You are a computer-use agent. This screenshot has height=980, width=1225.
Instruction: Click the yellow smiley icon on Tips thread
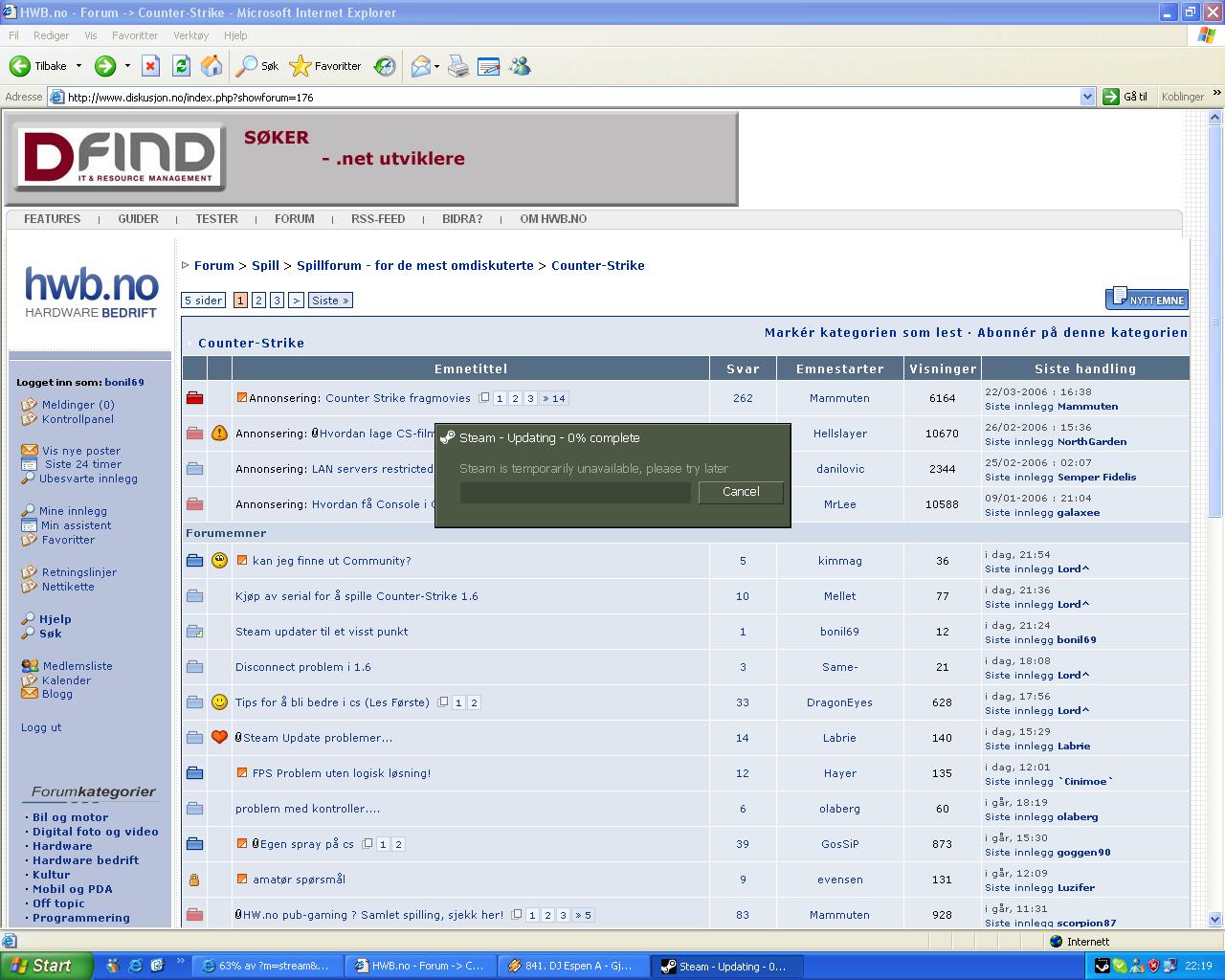click(219, 702)
